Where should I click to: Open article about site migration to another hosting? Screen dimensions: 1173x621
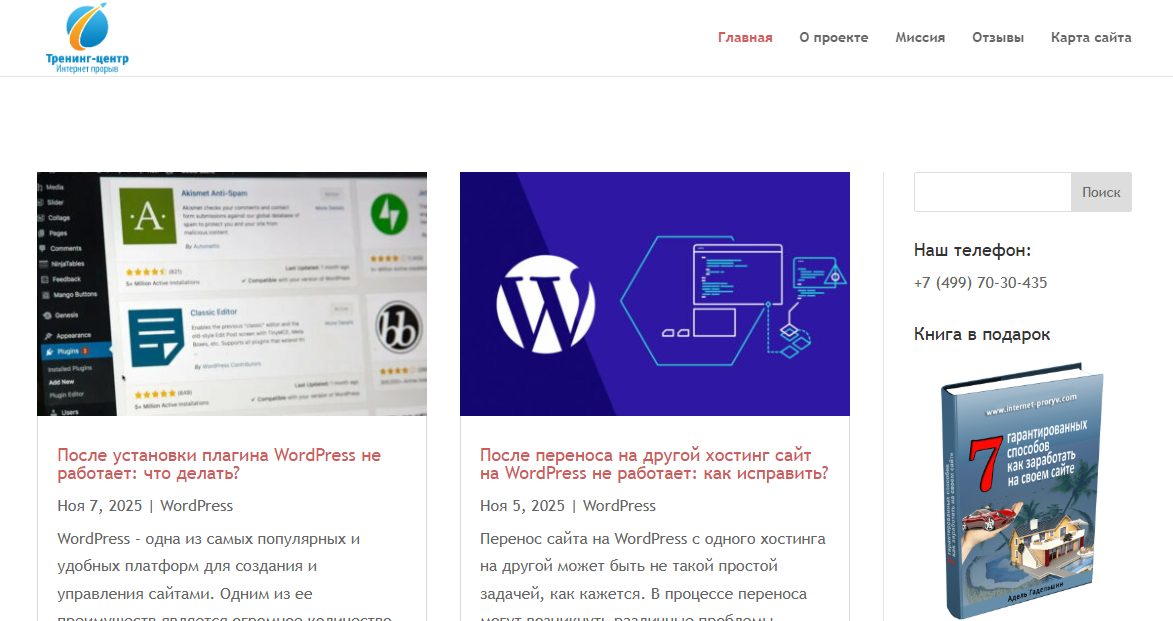point(654,464)
